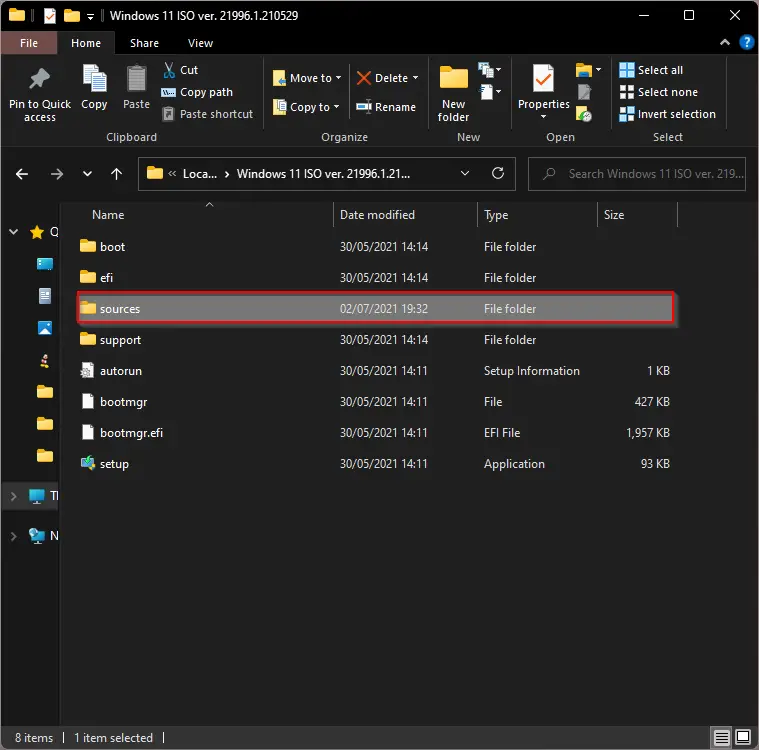Viewport: 759px width, 750px height.
Task: Switch to Large icons view in status bar
Action: 743,737
